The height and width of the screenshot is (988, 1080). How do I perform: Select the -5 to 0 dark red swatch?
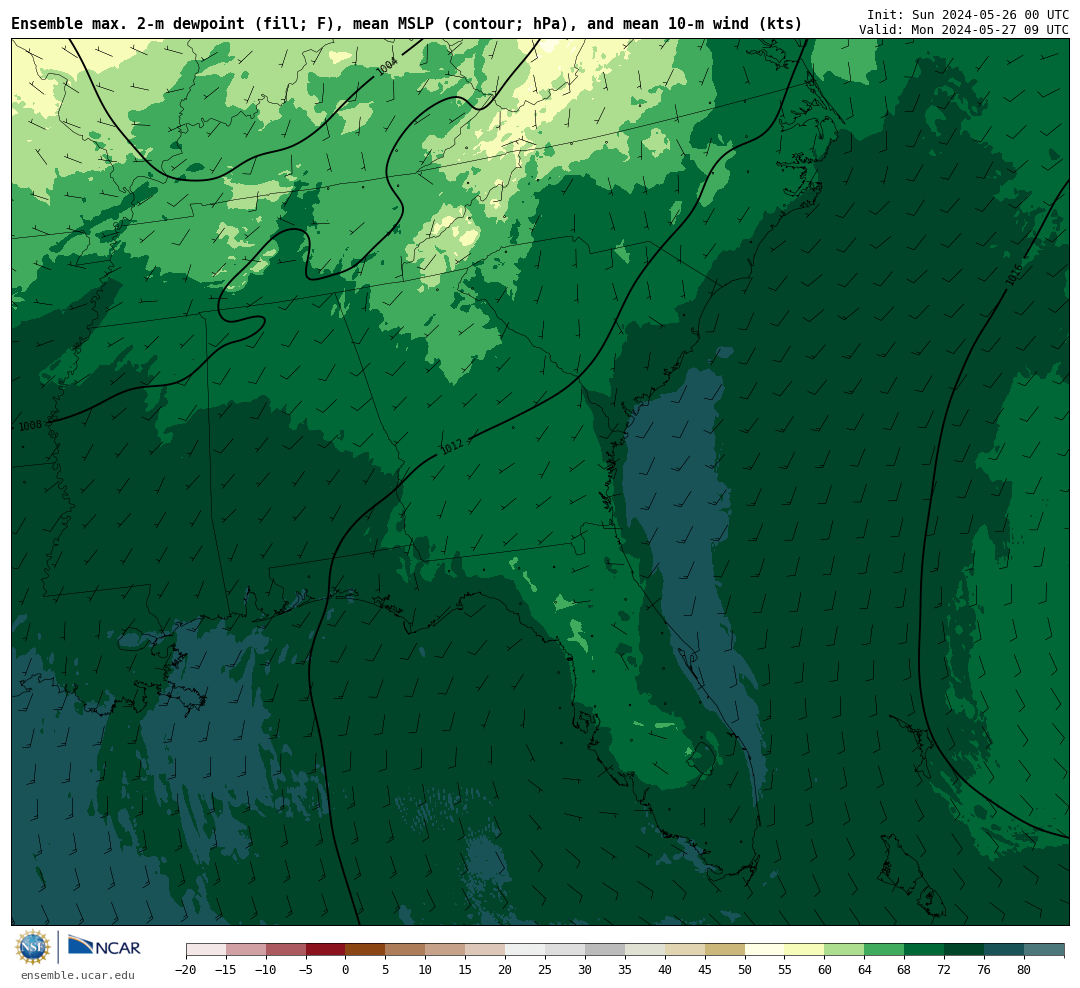click(325, 949)
